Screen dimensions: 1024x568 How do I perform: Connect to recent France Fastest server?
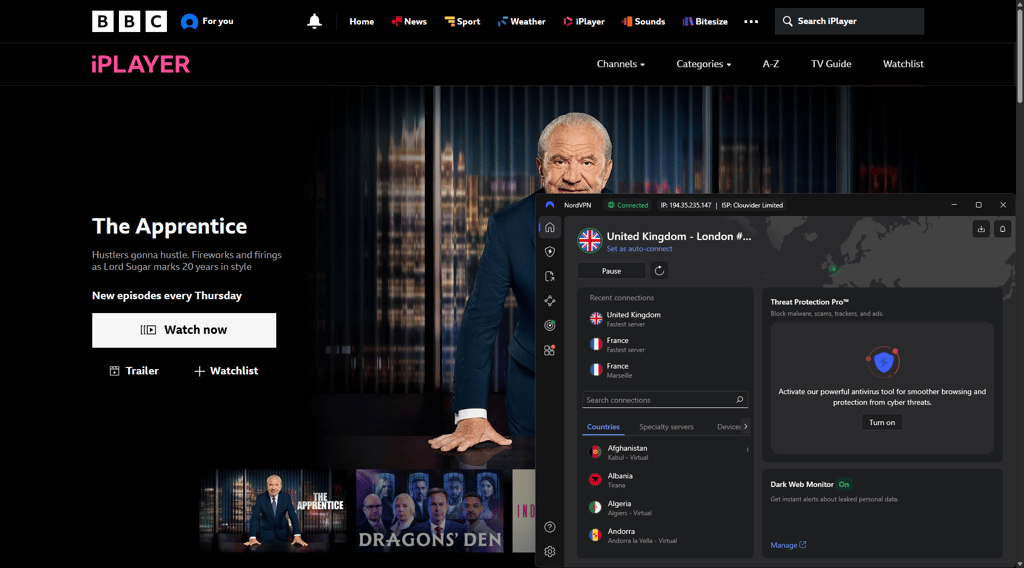click(665, 345)
